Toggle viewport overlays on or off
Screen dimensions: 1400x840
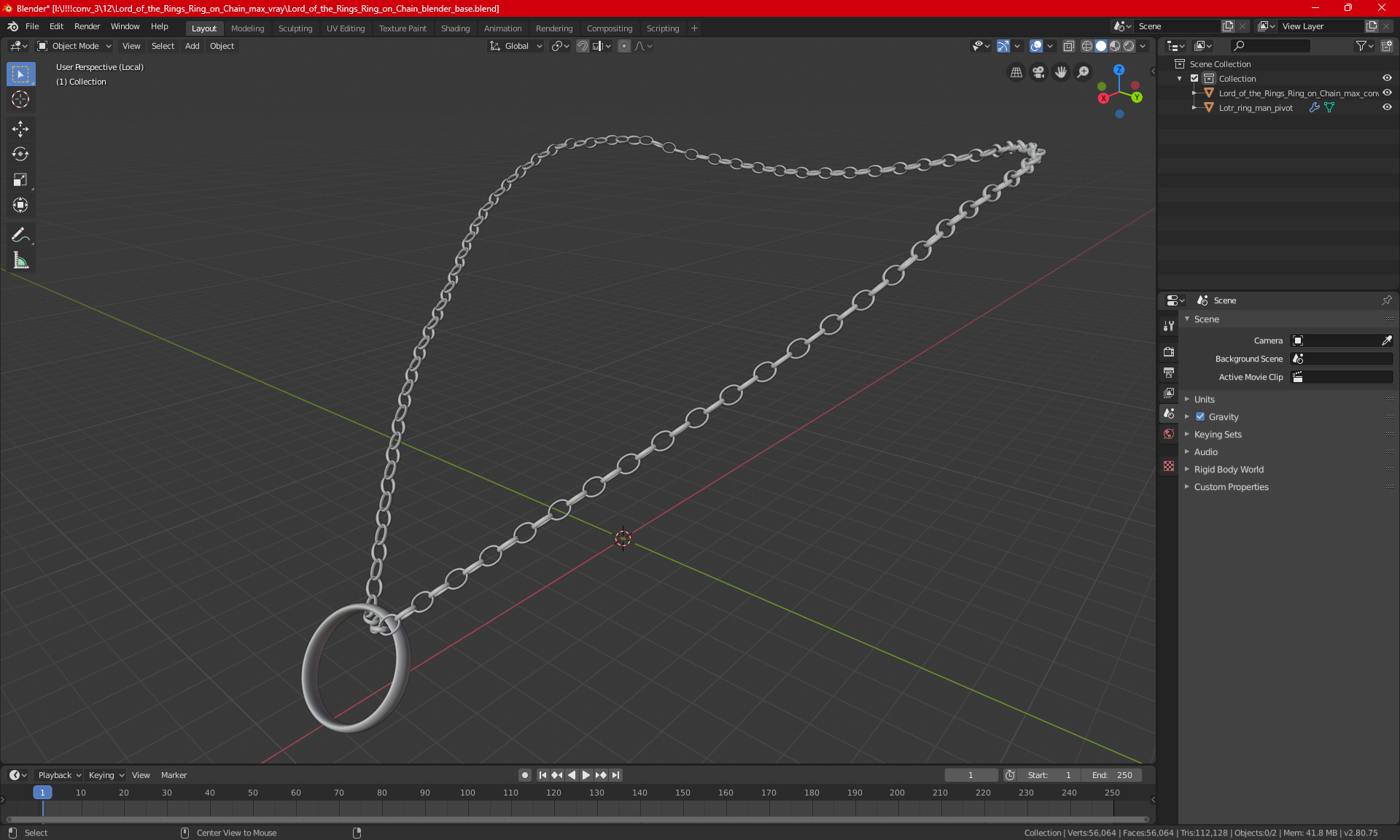[1036, 46]
